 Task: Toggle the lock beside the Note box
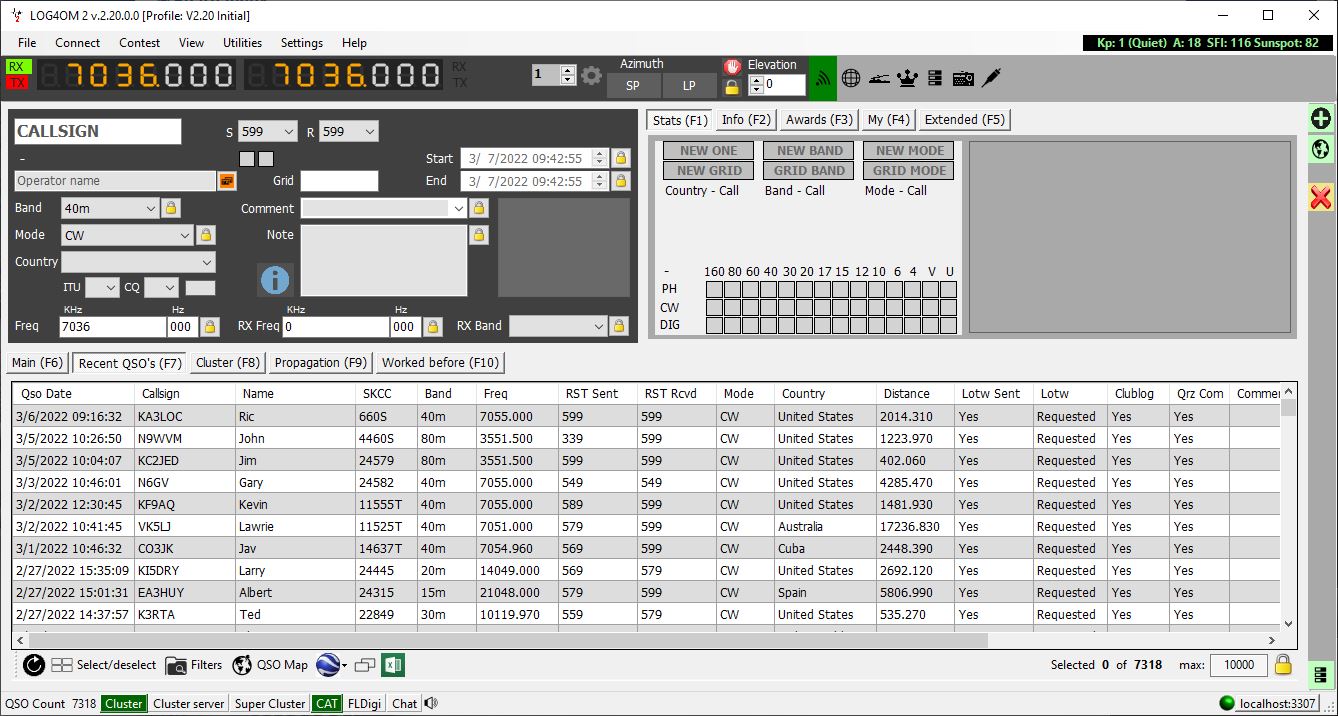tap(479, 235)
